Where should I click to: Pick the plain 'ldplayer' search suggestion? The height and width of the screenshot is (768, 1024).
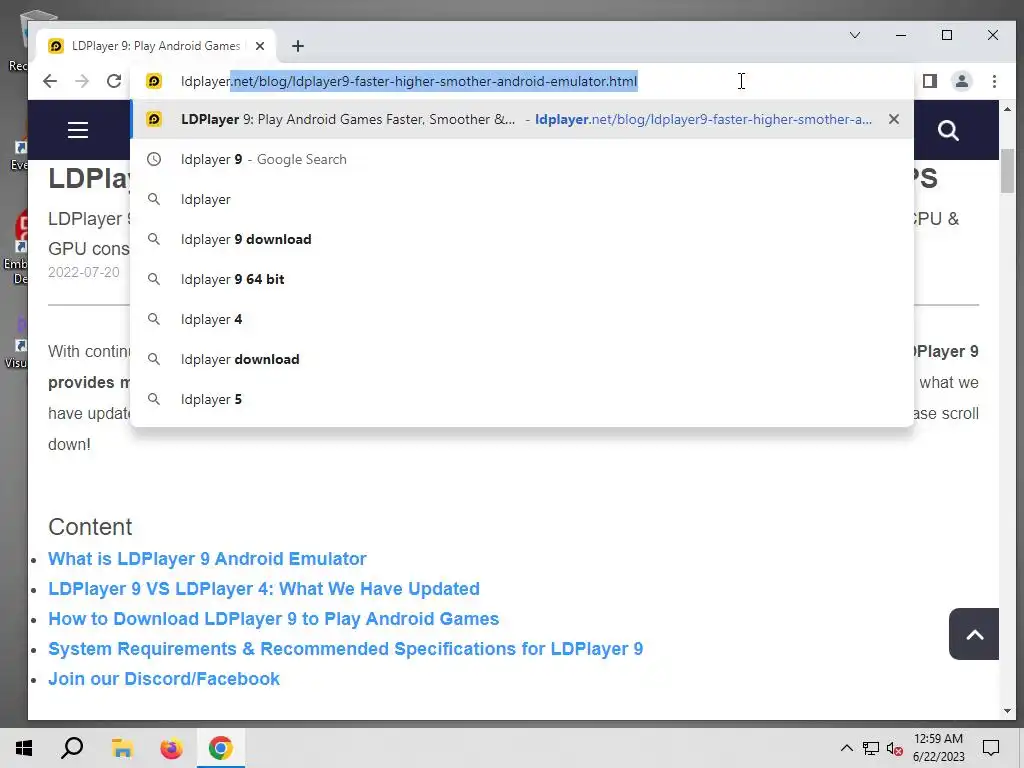pos(522,199)
